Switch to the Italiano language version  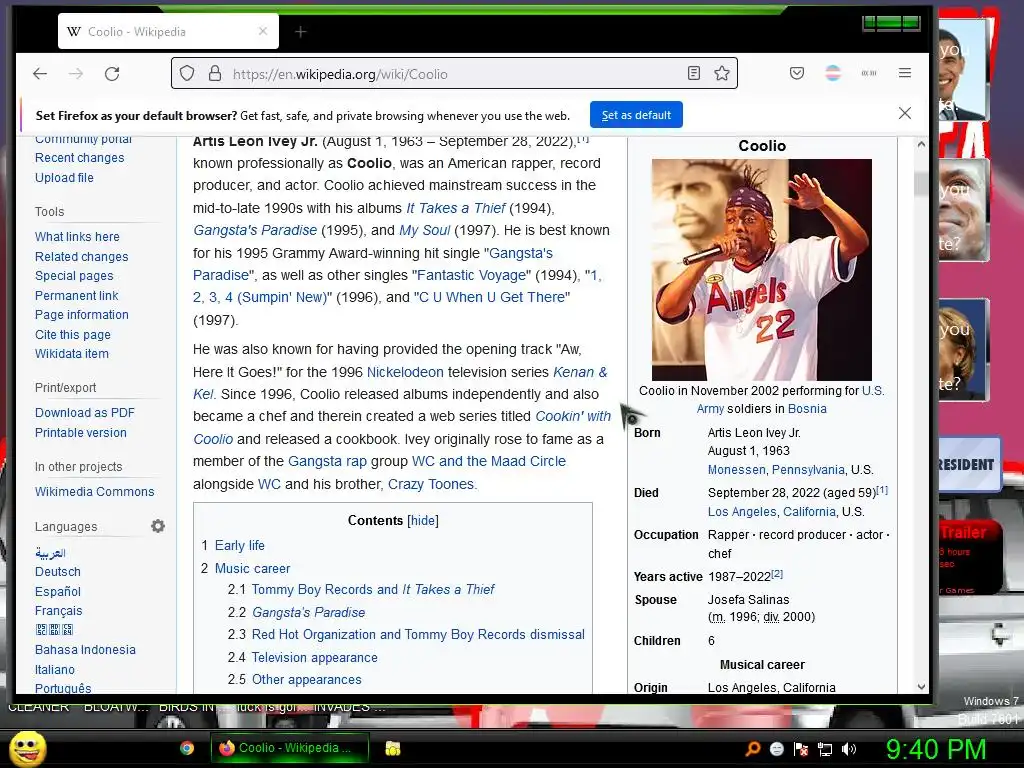[55, 669]
